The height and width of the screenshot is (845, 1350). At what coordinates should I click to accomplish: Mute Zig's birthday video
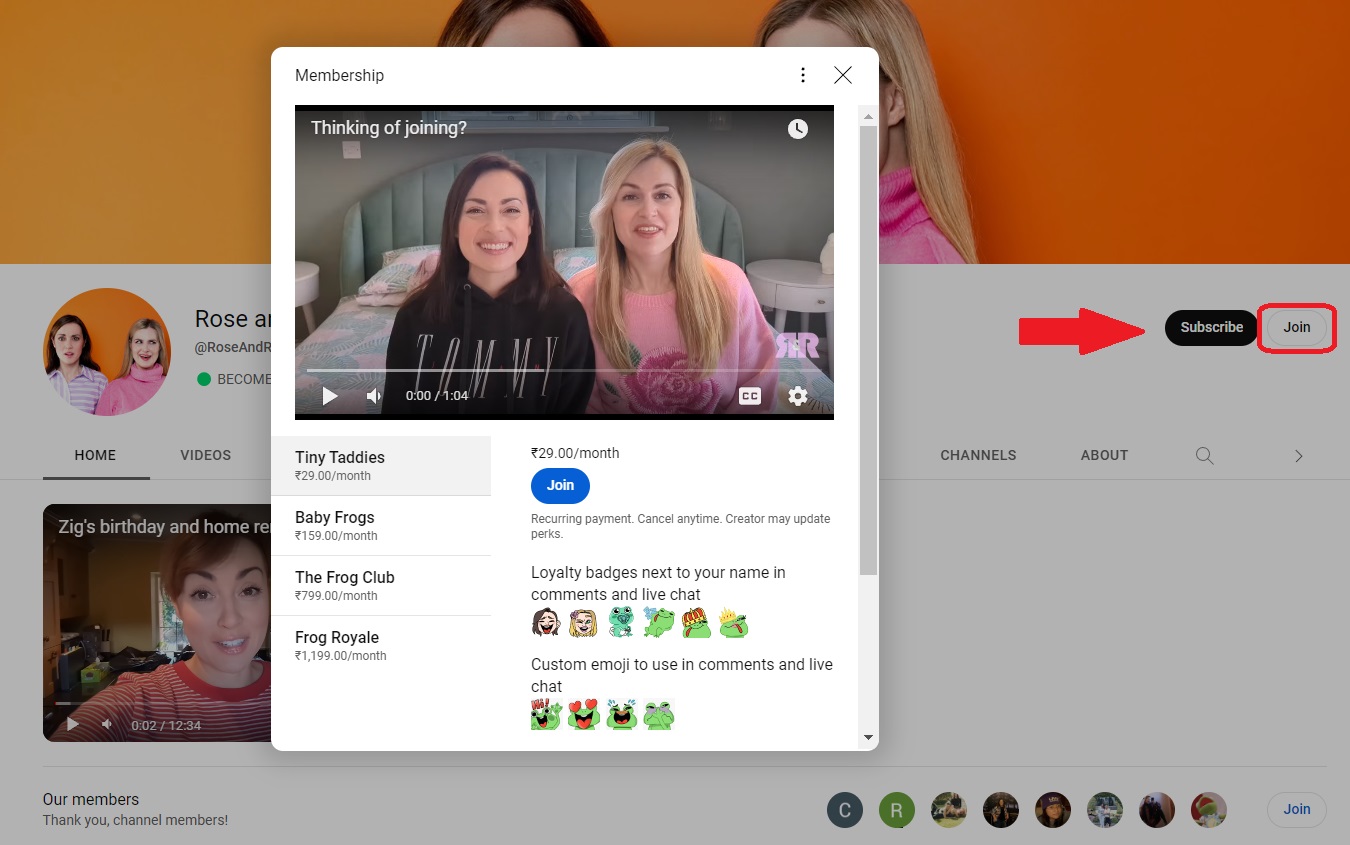(x=106, y=722)
